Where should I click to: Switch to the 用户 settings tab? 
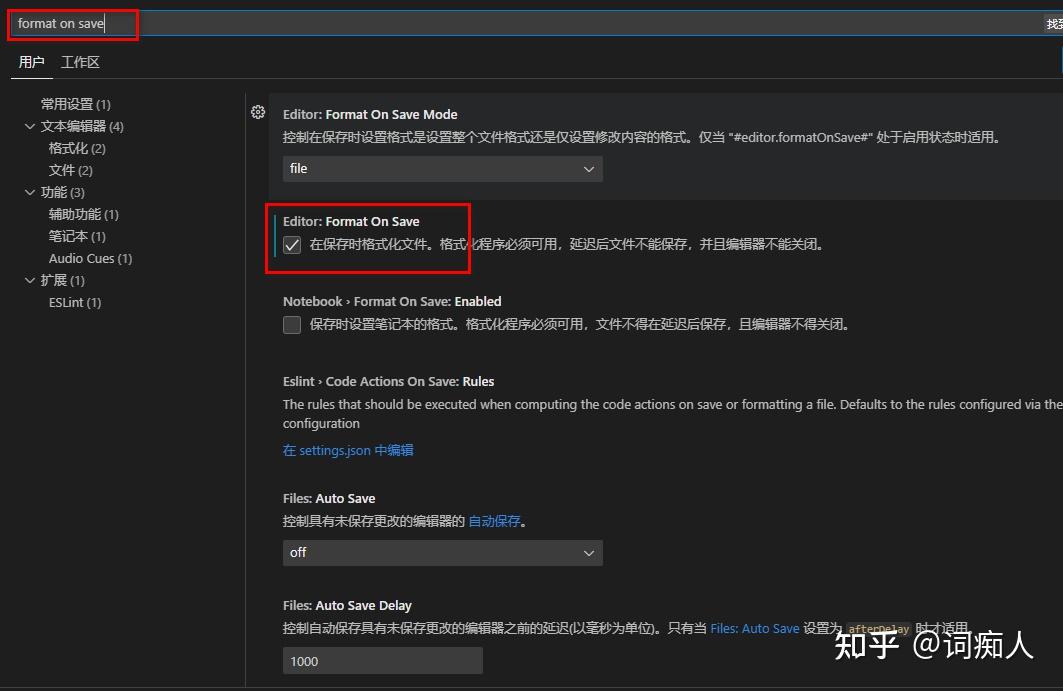pos(31,61)
